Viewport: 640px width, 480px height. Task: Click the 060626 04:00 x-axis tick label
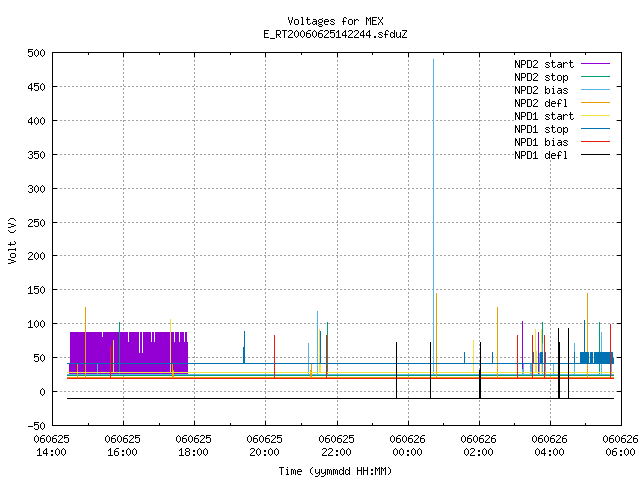click(549, 446)
